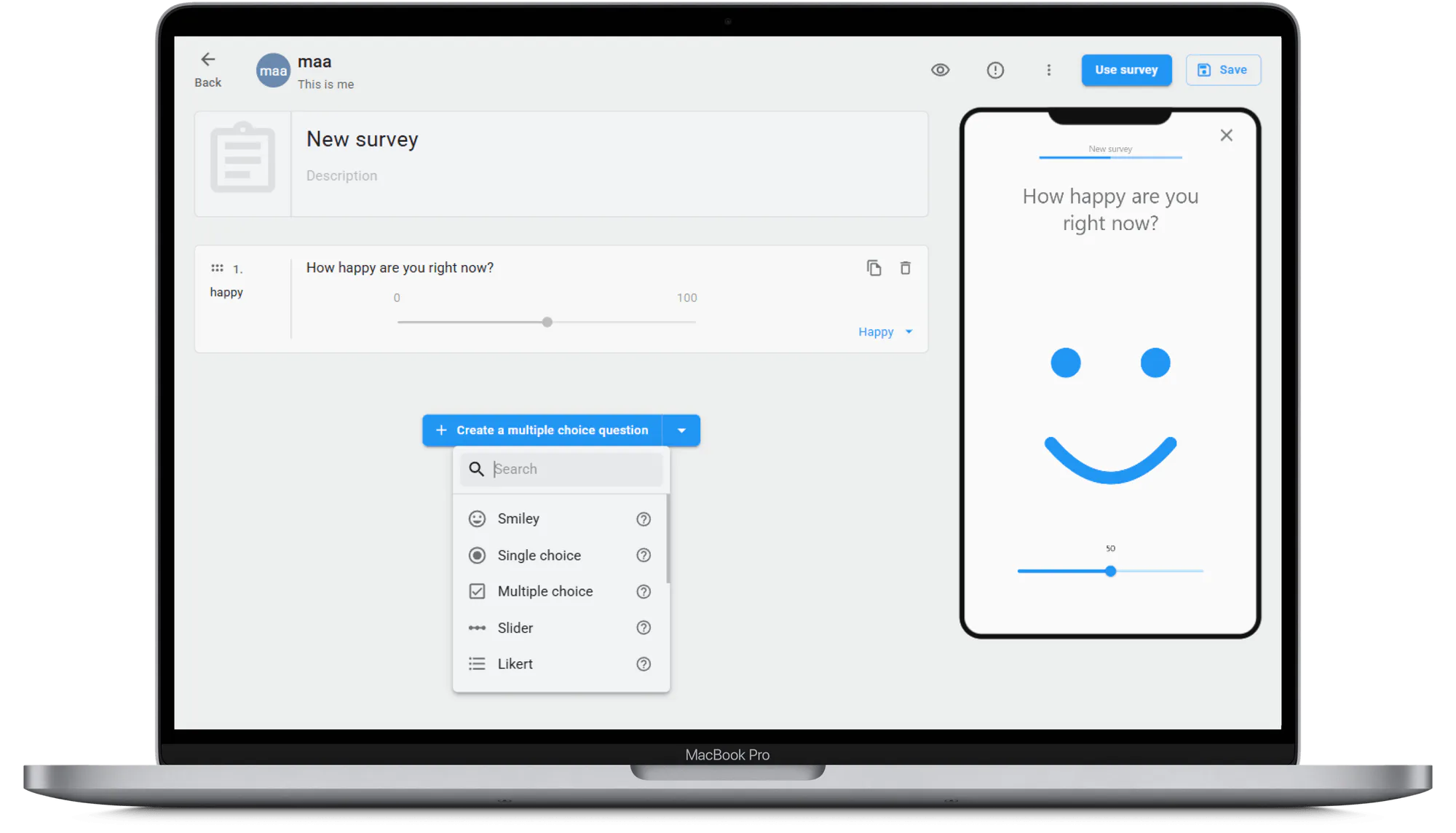Viewport: 1456px width, 833px height.
Task: Click drag handle of question 1
Action: click(217, 268)
